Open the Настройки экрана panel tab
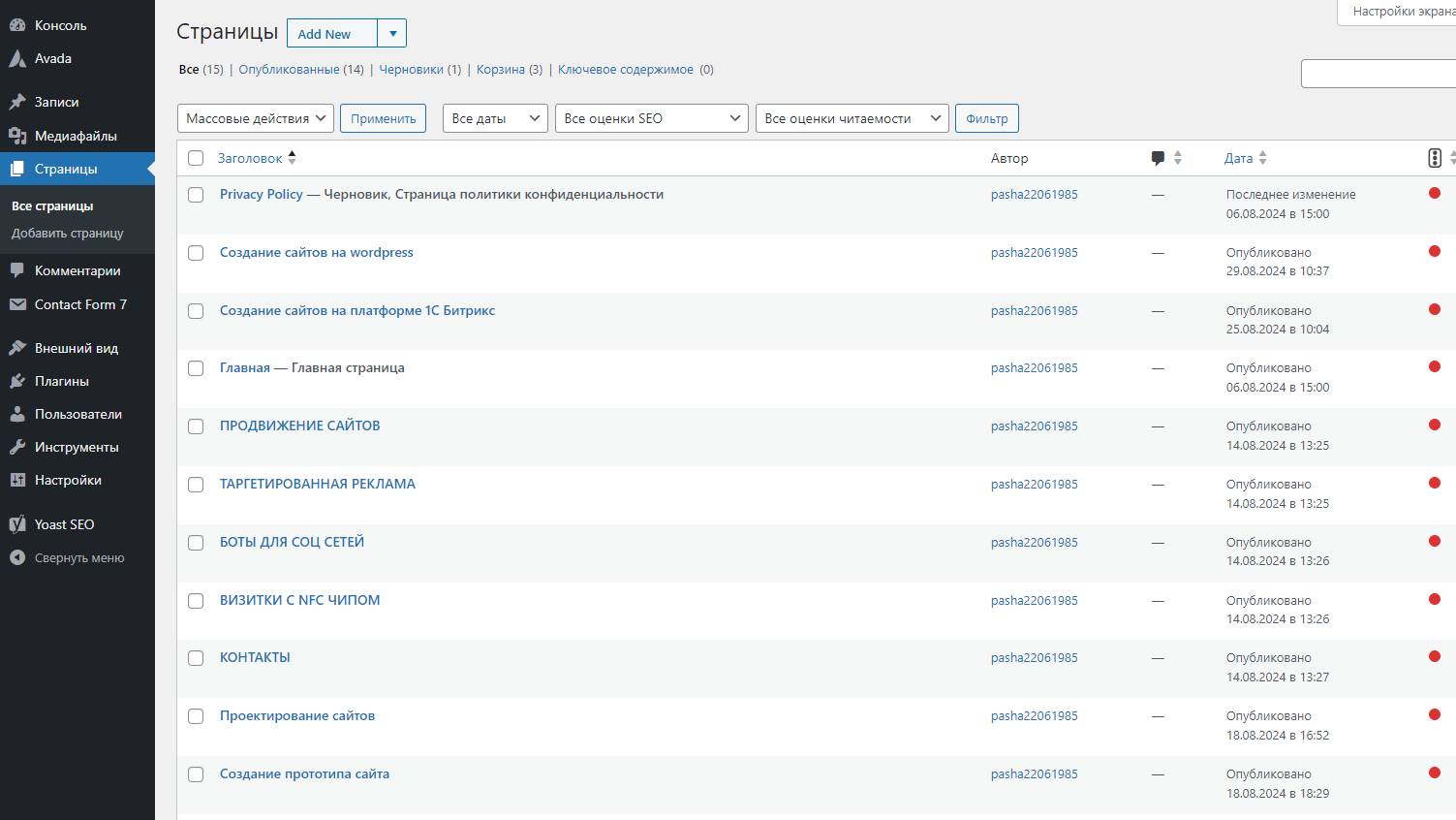 pyautogui.click(x=1396, y=12)
